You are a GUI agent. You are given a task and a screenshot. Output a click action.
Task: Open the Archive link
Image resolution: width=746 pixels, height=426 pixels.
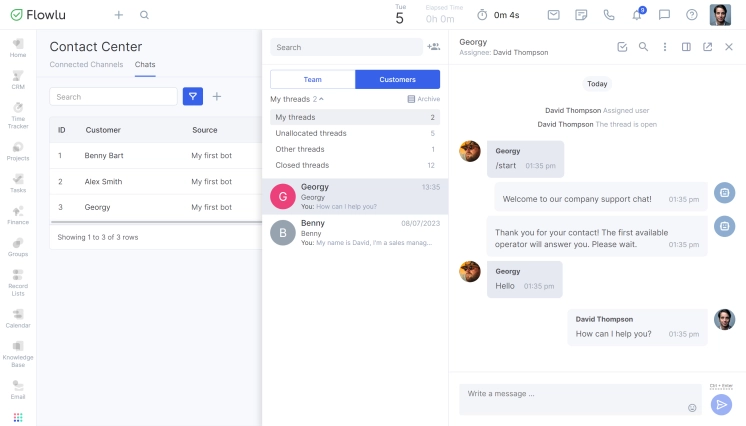(x=424, y=99)
